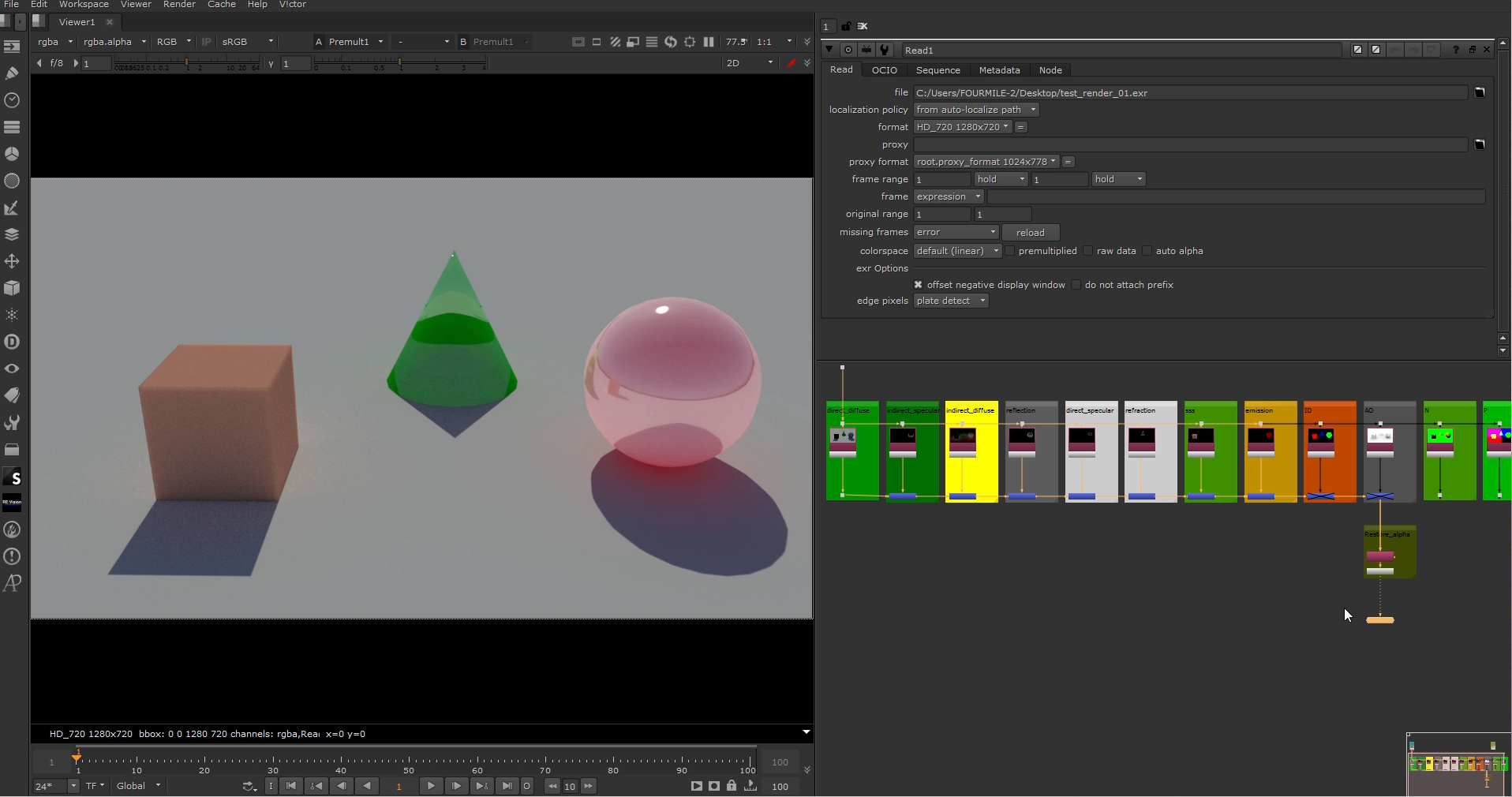Click the viewer gain slider

click(x=185, y=63)
